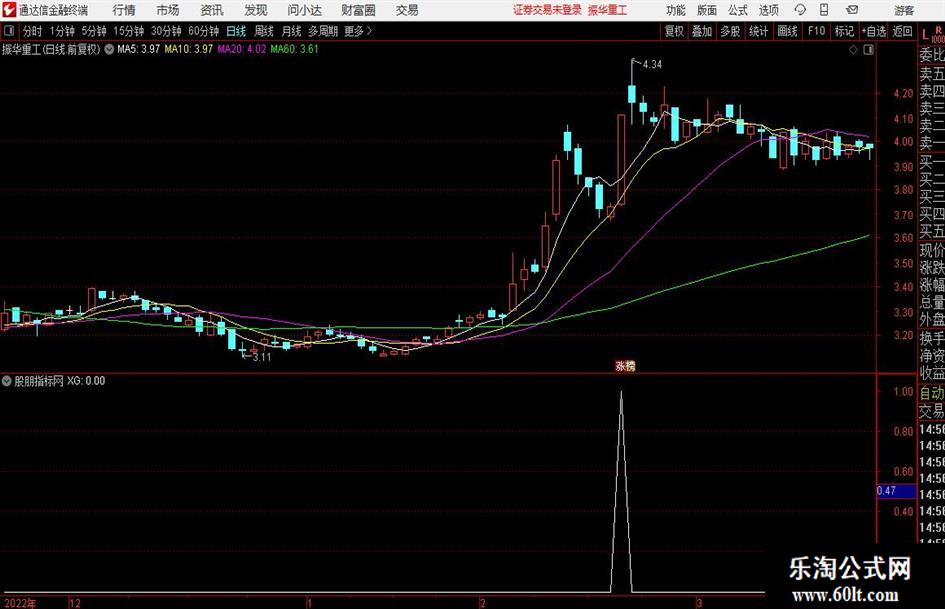This screenshot has height=609, width=945.
Task: Click the TDX red logo icon
Action: point(9,10)
